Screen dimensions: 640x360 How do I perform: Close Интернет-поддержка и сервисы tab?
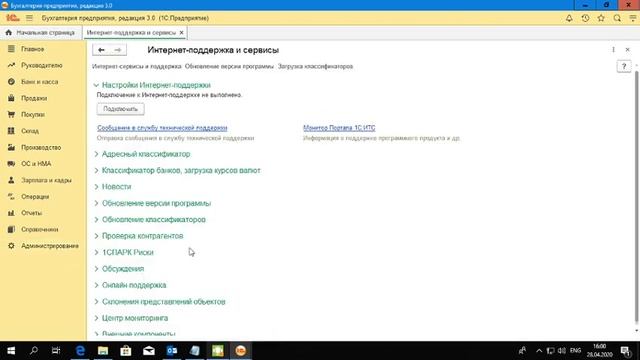[x=182, y=32]
